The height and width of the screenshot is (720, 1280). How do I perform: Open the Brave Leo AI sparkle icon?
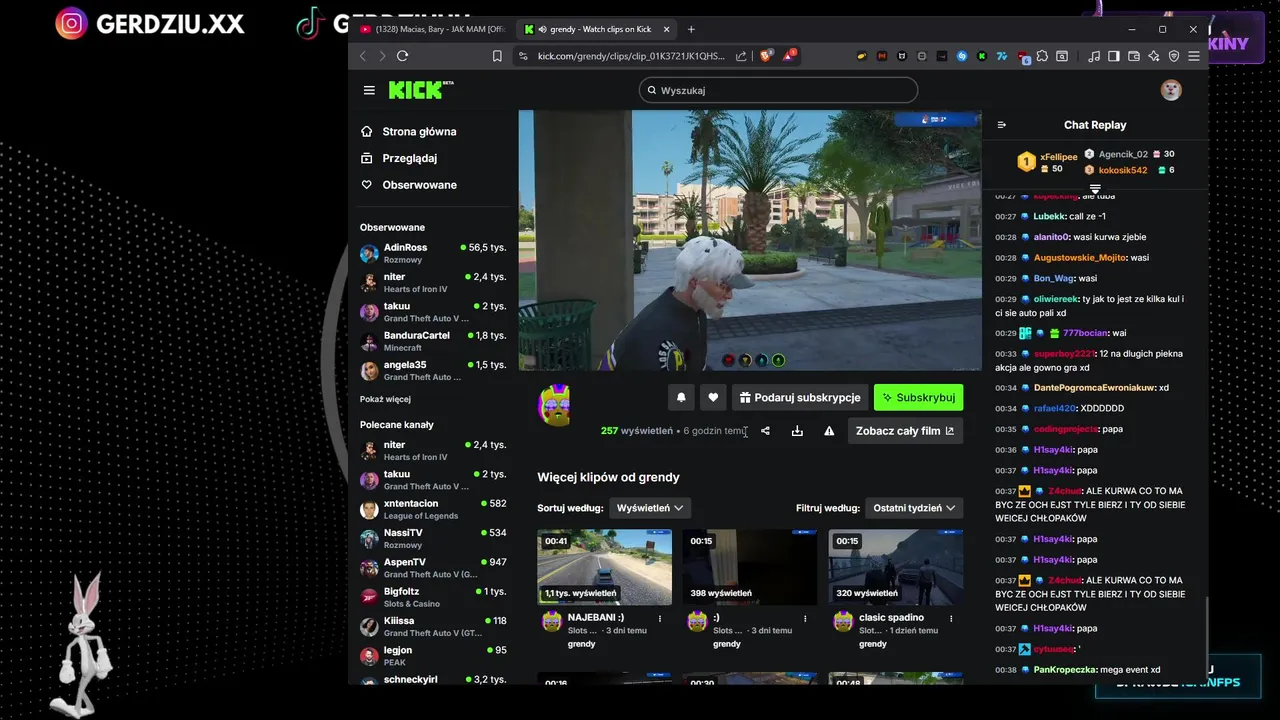pyautogui.click(x=1154, y=56)
